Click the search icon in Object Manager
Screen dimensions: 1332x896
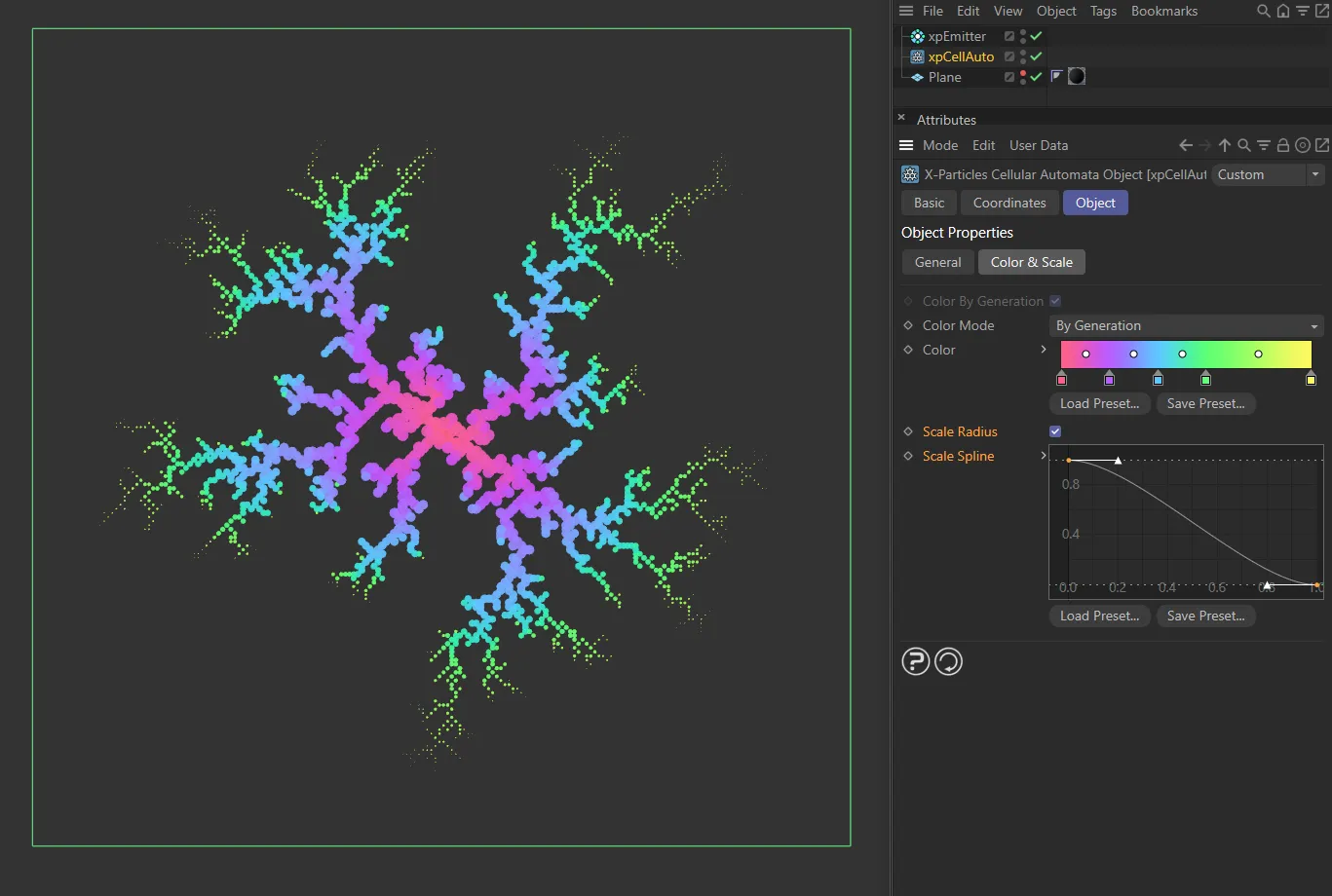coord(1263,12)
